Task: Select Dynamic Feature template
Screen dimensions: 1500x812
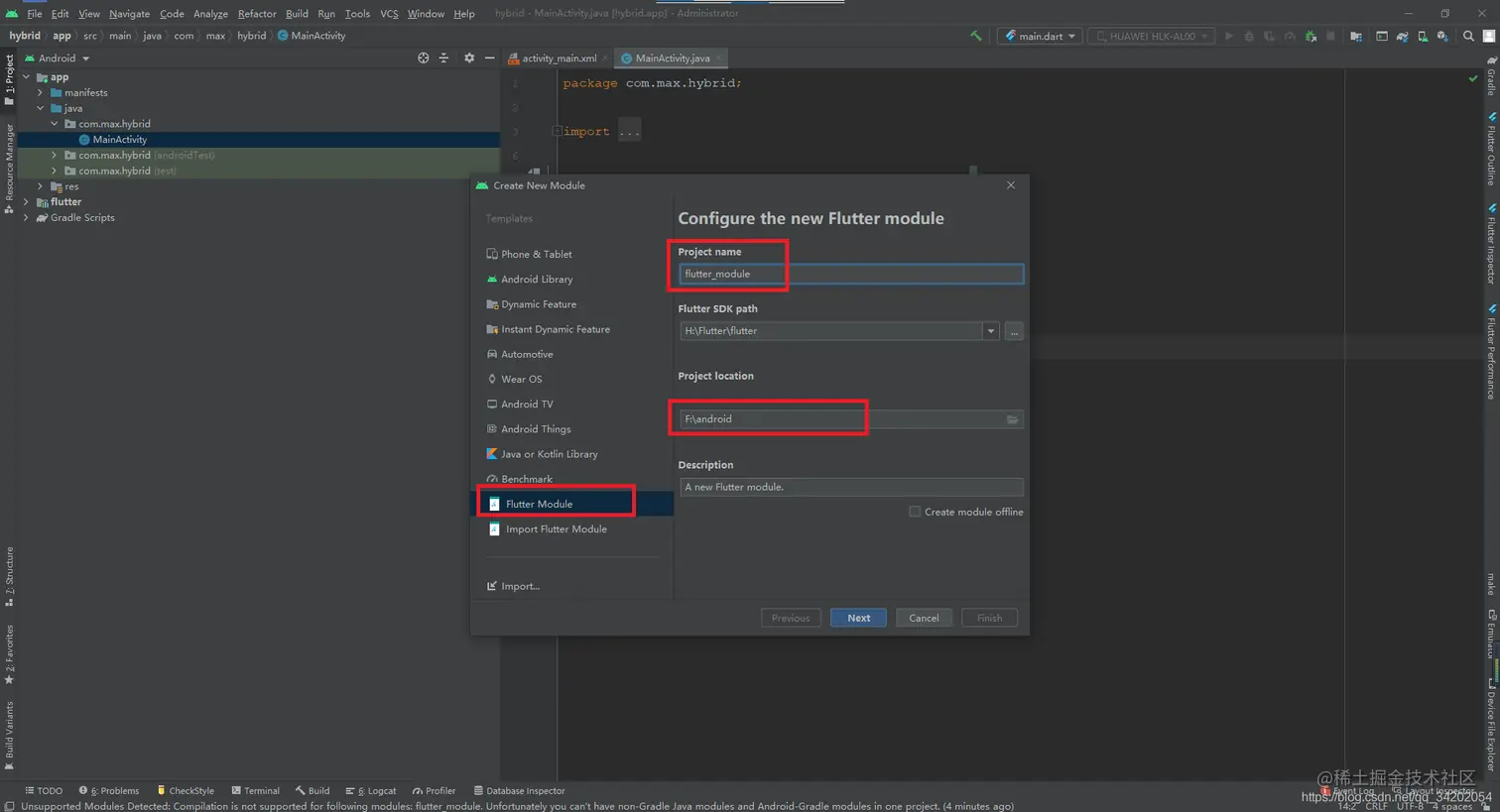Action: [538, 304]
